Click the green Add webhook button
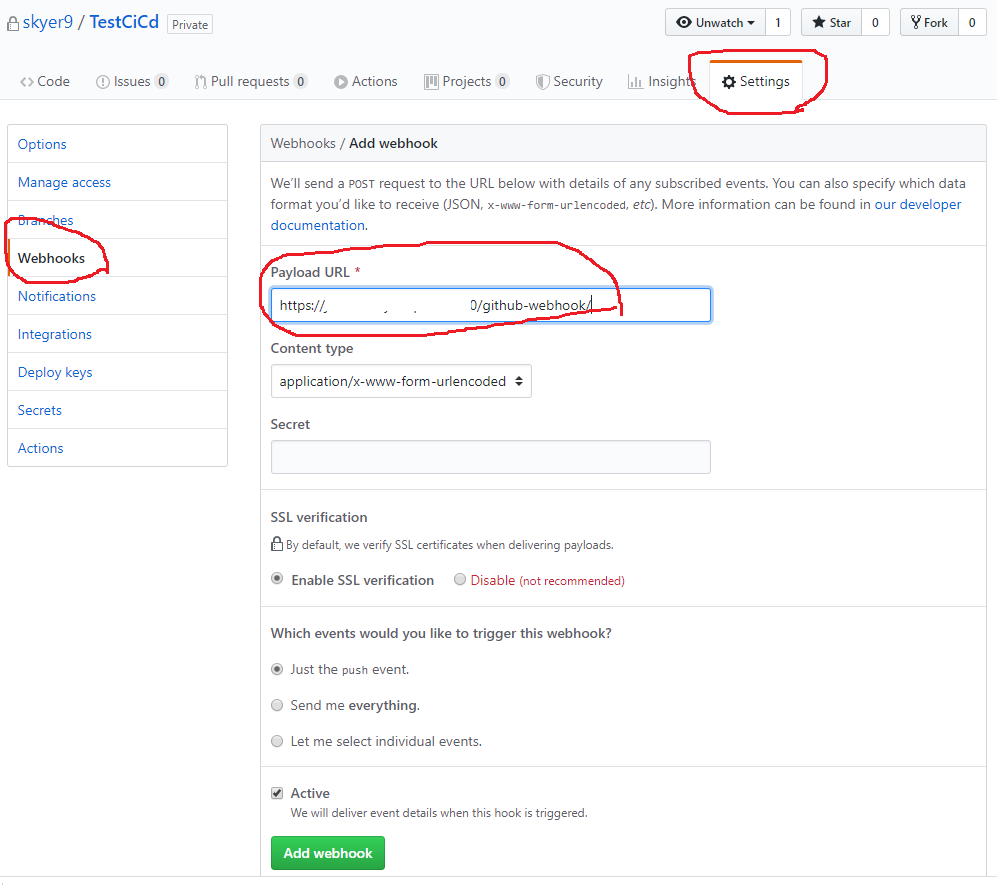997x885 pixels. (328, 853)
